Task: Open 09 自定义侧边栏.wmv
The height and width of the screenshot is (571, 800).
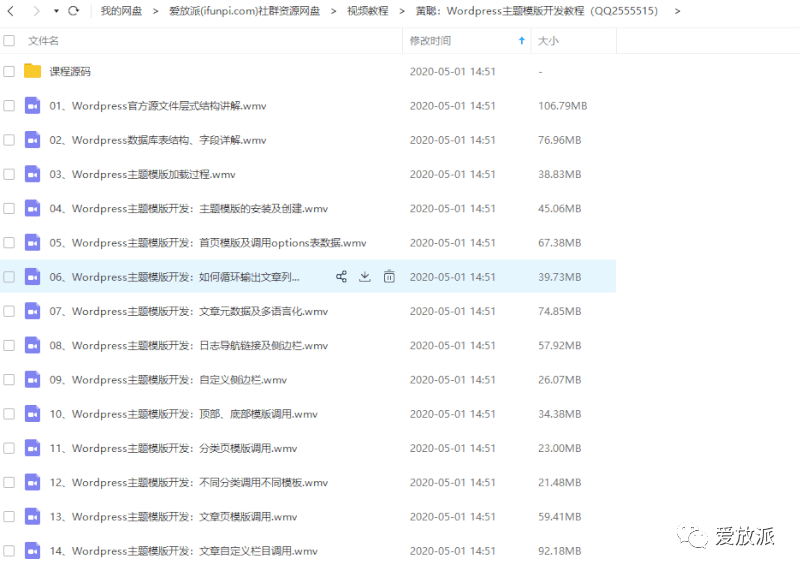Action: (x=168, y=379)
